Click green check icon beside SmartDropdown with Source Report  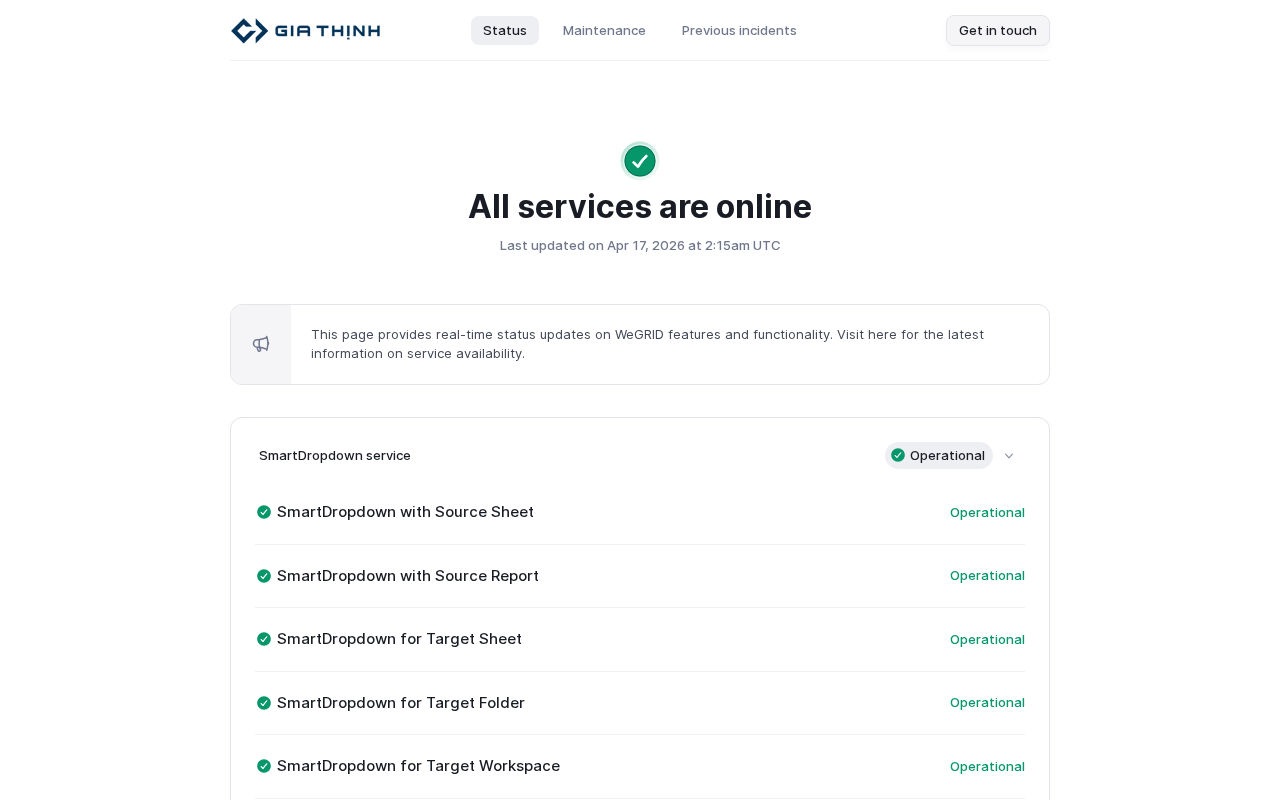pyautogui.click(x=264, y=576)
